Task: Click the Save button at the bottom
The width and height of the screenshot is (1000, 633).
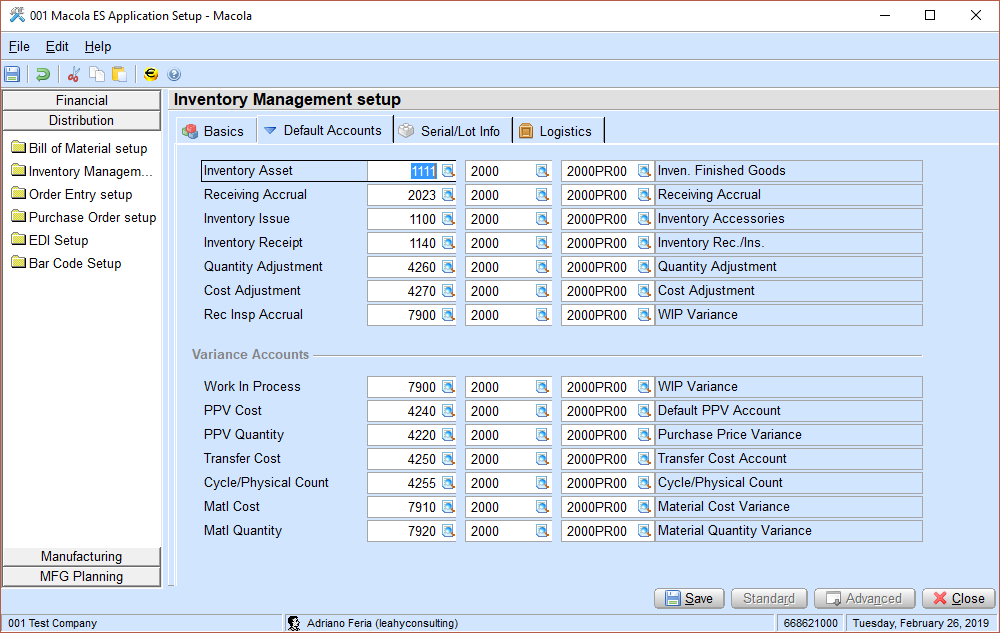Action: pos(689,599)
